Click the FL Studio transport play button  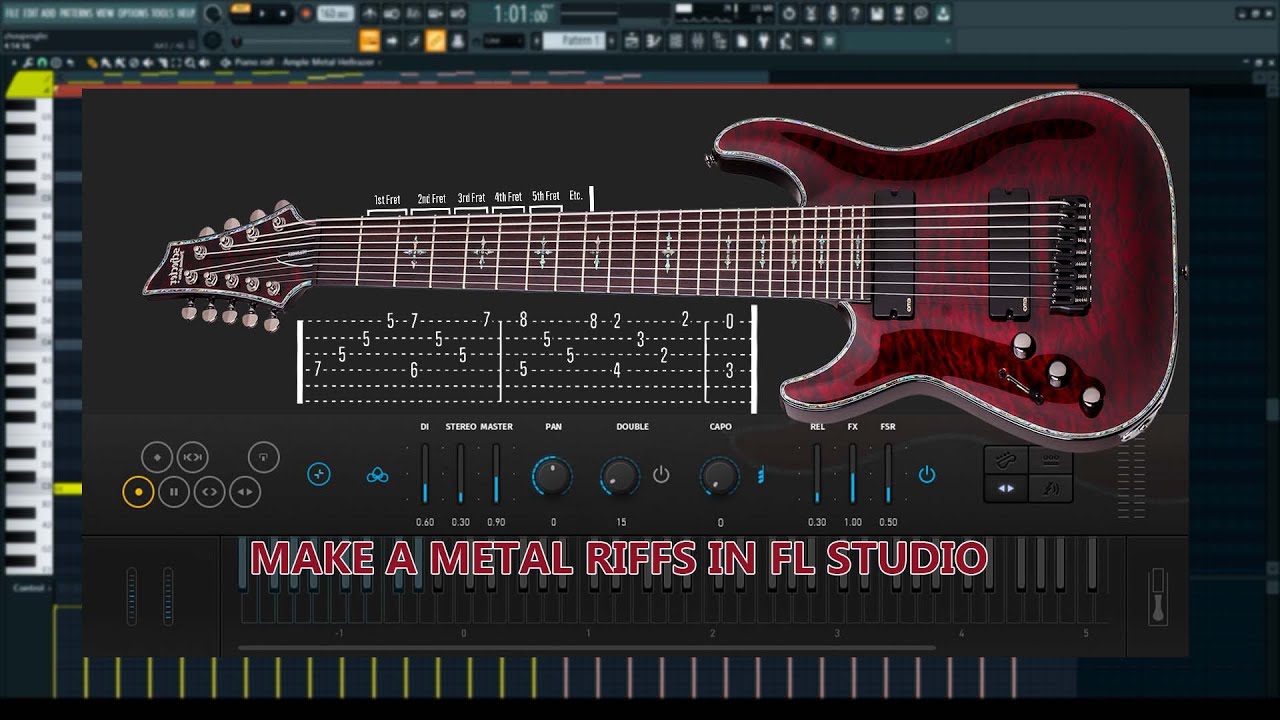coord(262,14)
